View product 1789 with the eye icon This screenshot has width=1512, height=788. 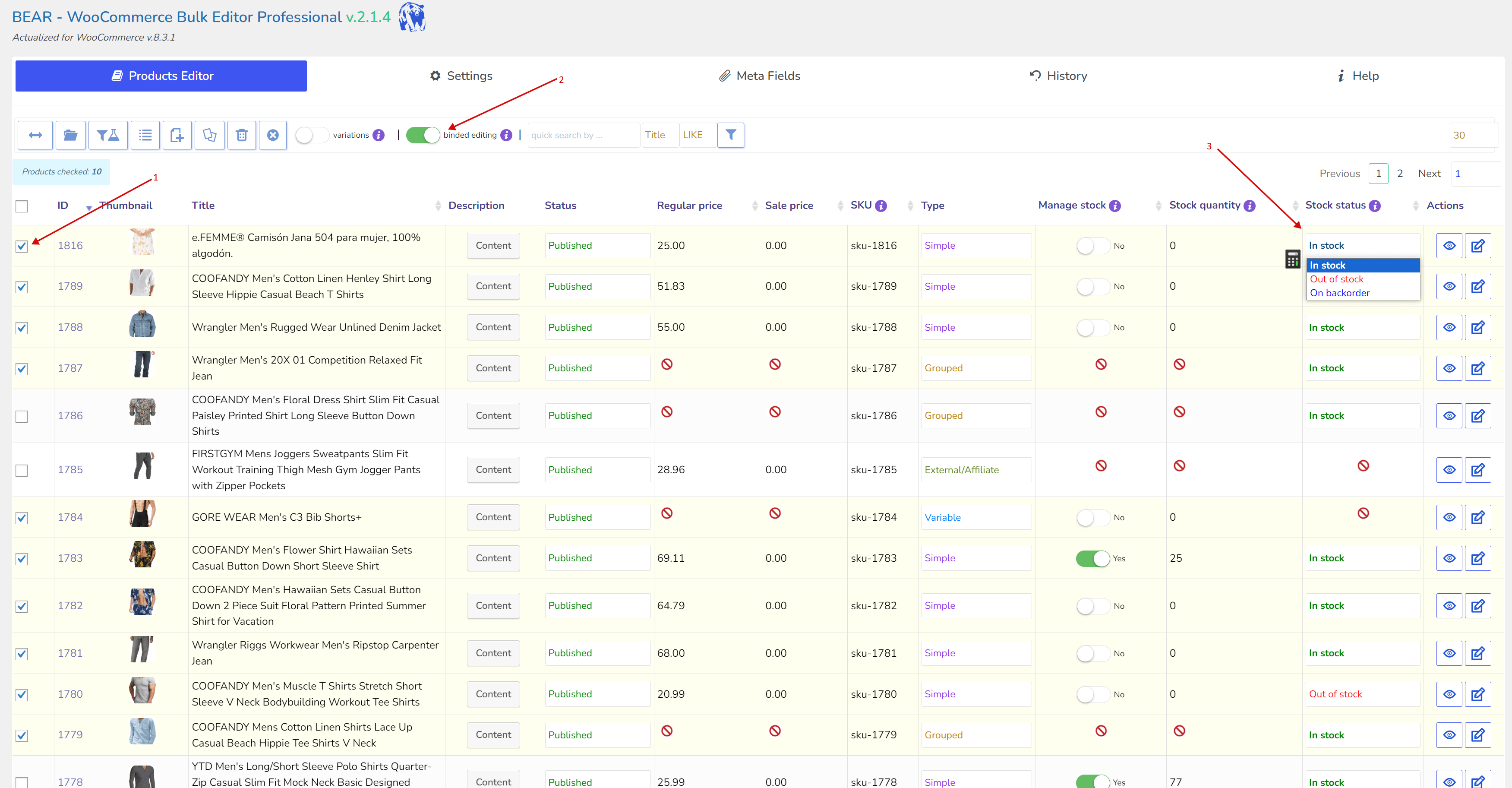coord(1449,287)
